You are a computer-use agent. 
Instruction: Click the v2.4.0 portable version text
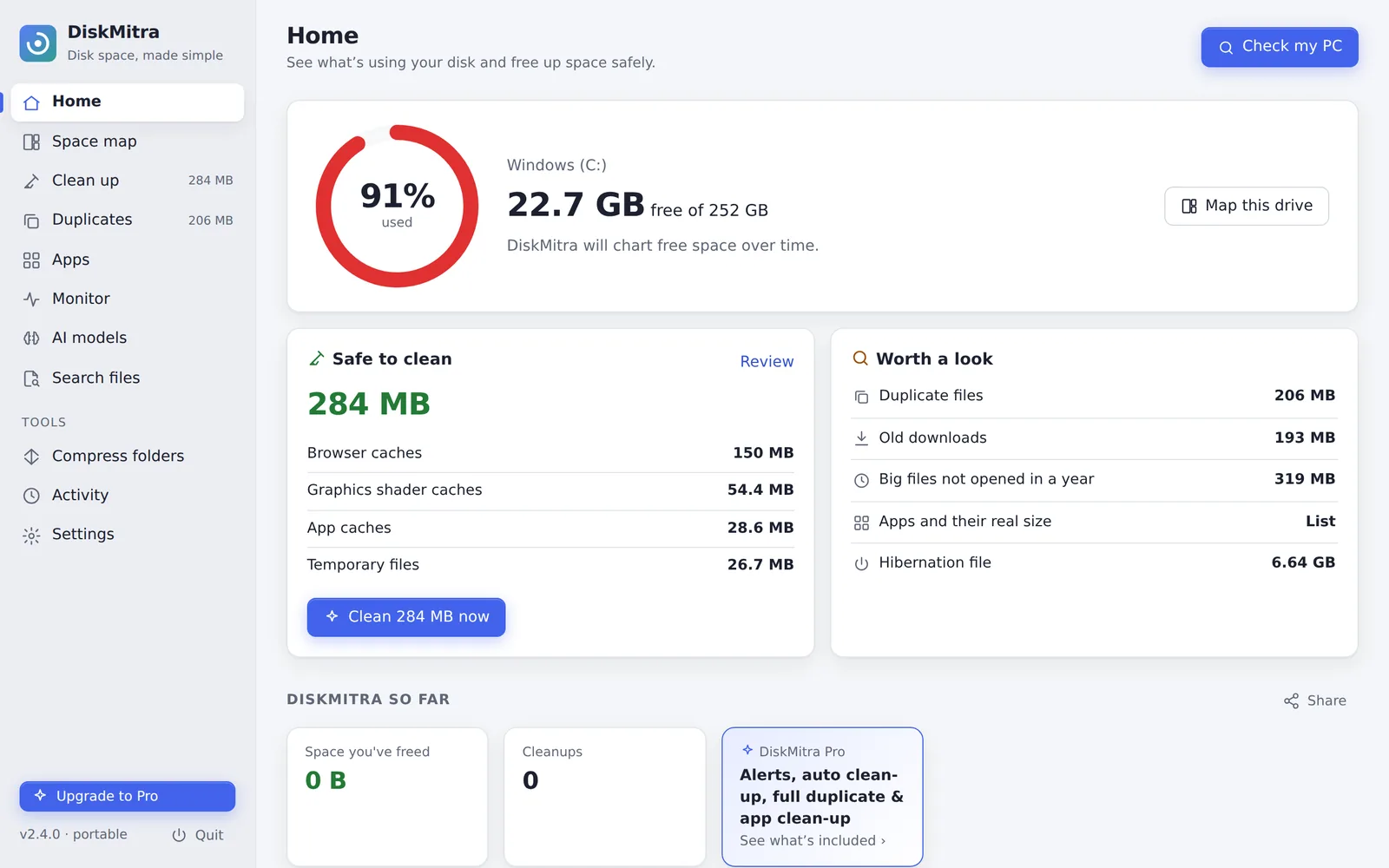[x=74, y=834]
